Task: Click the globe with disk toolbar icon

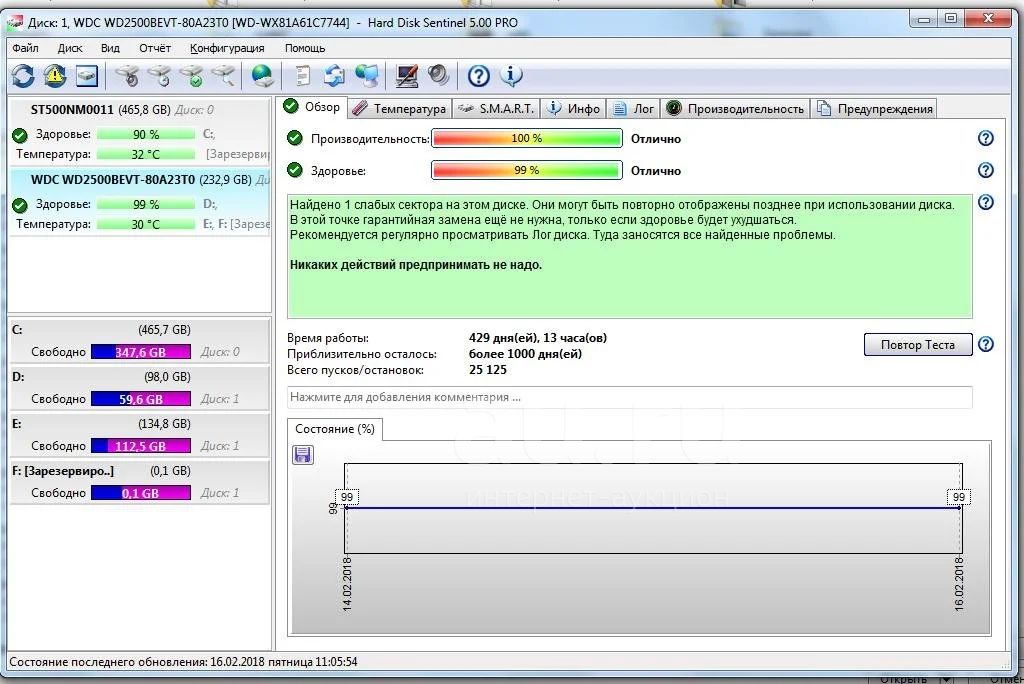Action: point(263,76)
